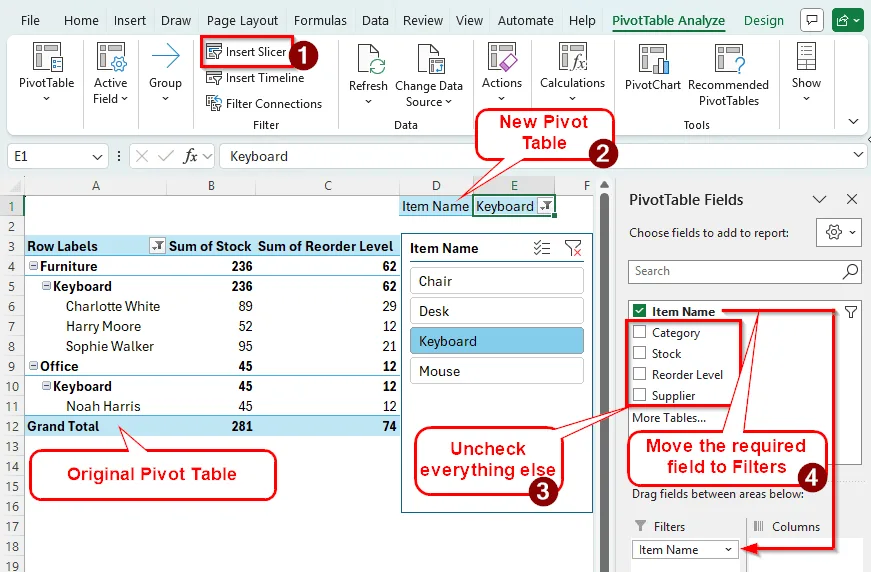This screenshot has width=871, height=572.
Task: Open the File tab
Action: pos(30,21)
